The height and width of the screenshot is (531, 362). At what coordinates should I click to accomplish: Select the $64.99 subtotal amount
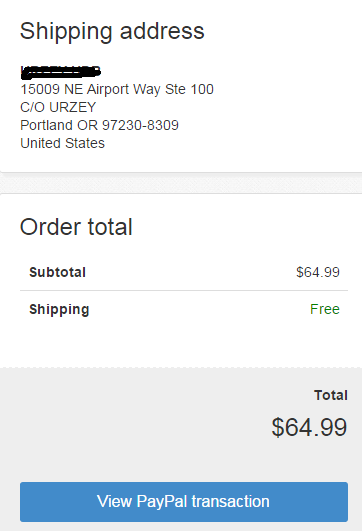[318, 272]
